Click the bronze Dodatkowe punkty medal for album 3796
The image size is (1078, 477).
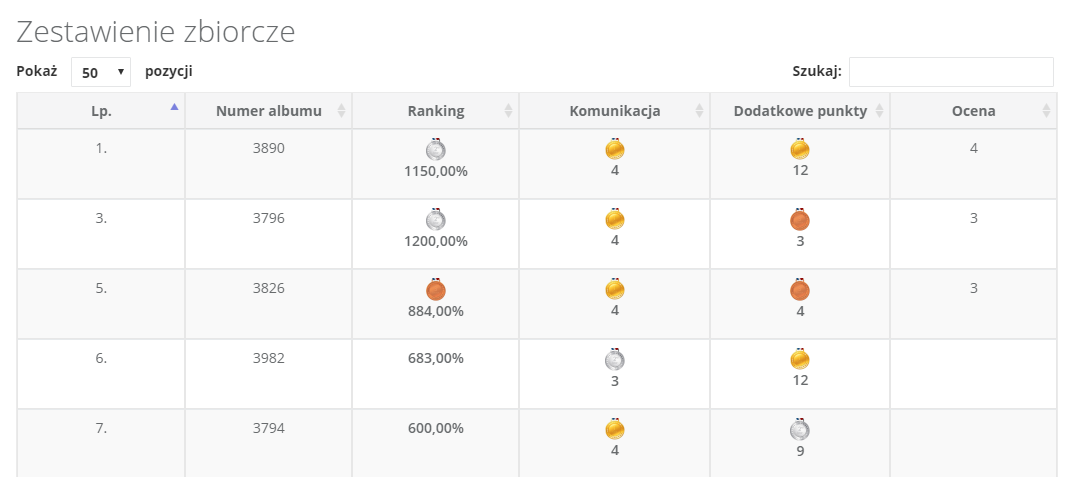(x=800, y=219)
